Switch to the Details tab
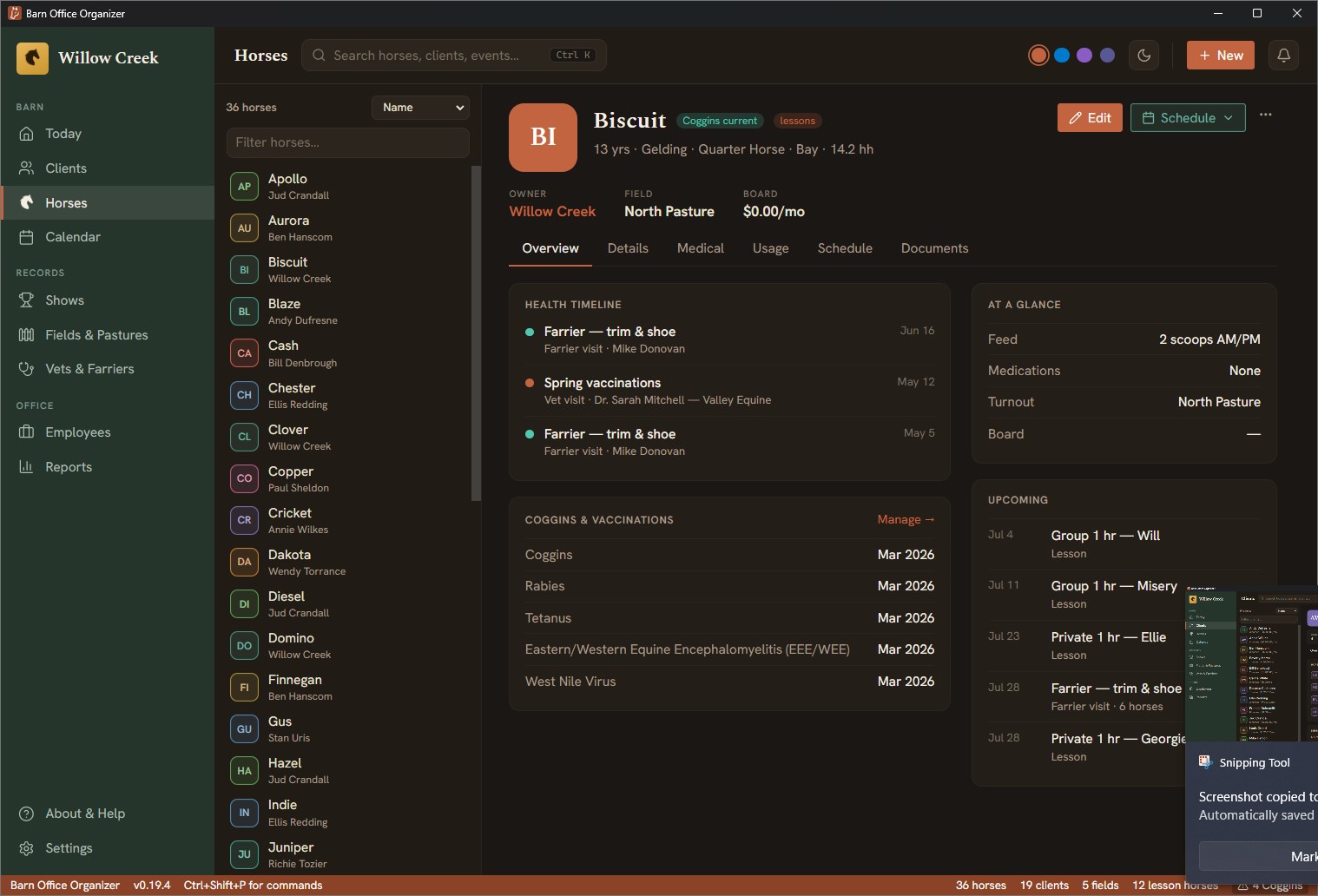 click(x=628, y=248)
